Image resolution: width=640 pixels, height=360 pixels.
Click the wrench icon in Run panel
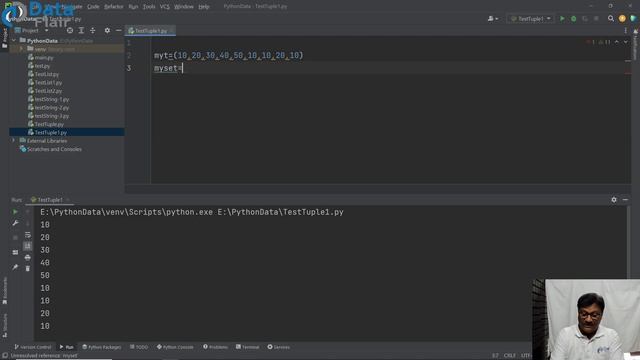(x=15, y=223)
